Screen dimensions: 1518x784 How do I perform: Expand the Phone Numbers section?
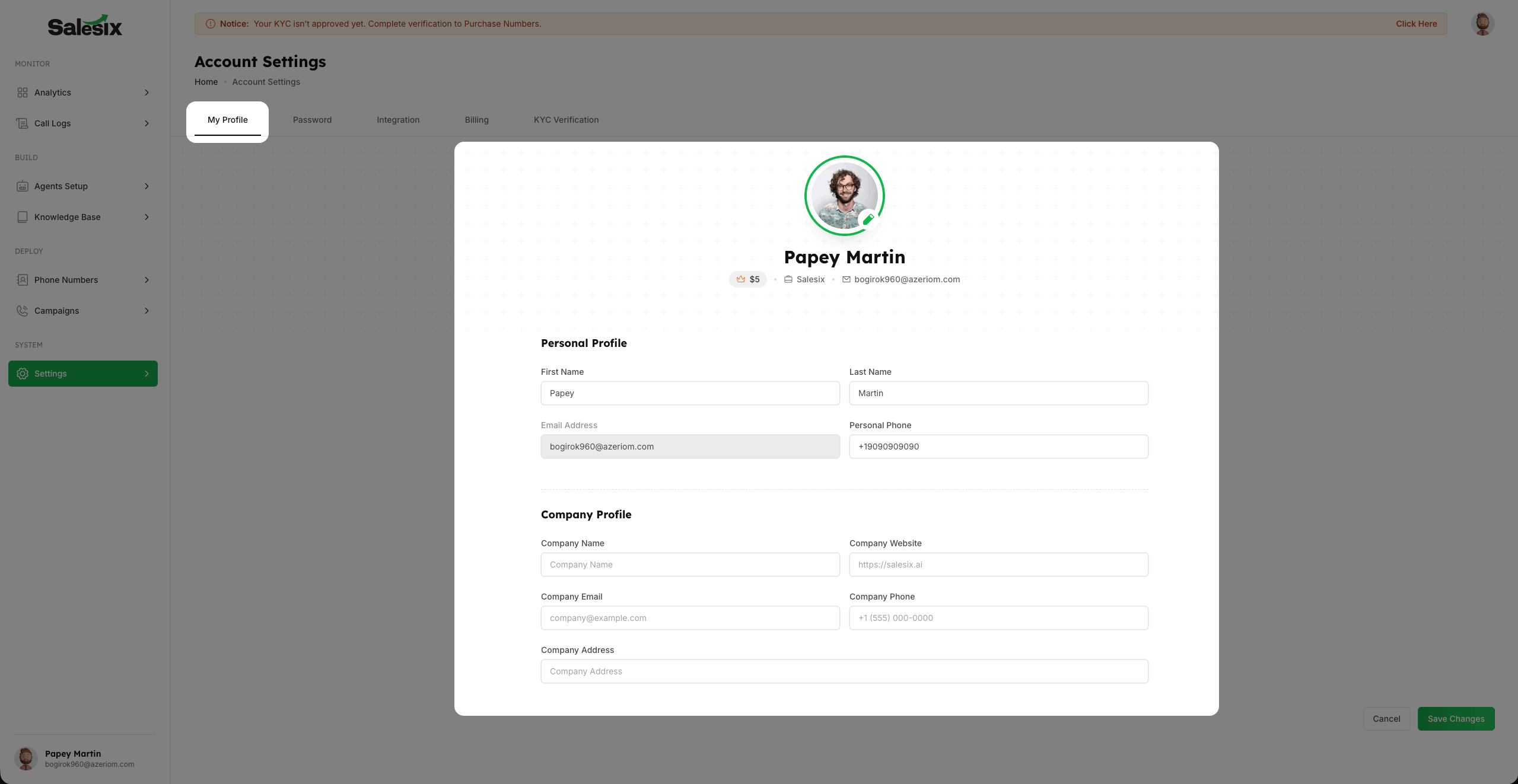(146, 279)
